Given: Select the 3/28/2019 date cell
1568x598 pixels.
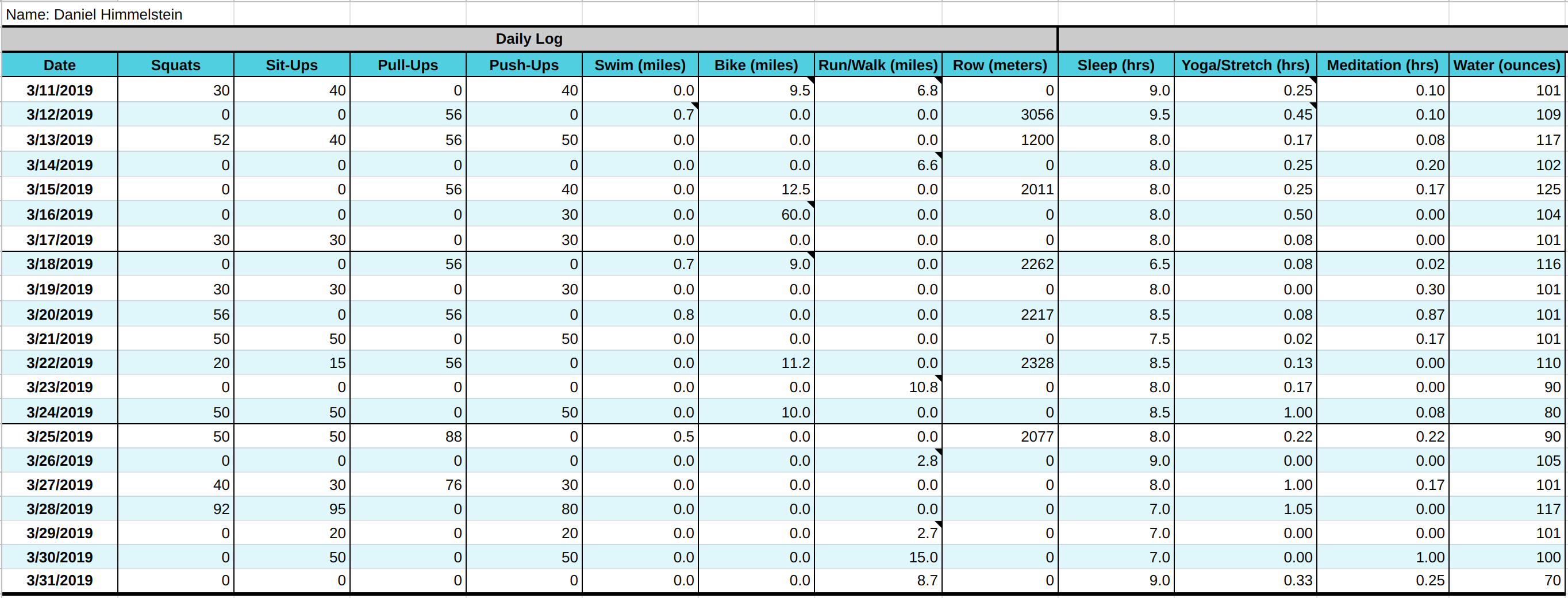Looking at the screenshot, I should click(x=59, y=509).
